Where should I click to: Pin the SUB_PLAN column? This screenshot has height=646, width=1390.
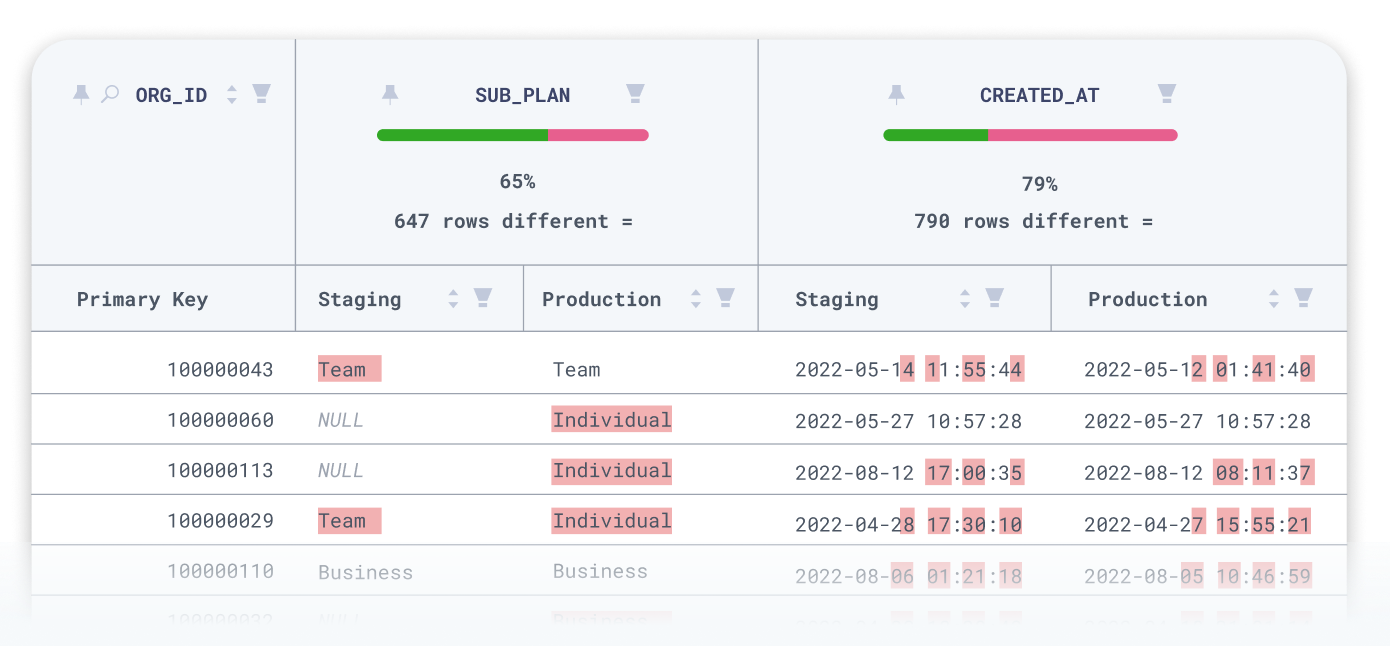pyautogui.click(x=390, y=93)
